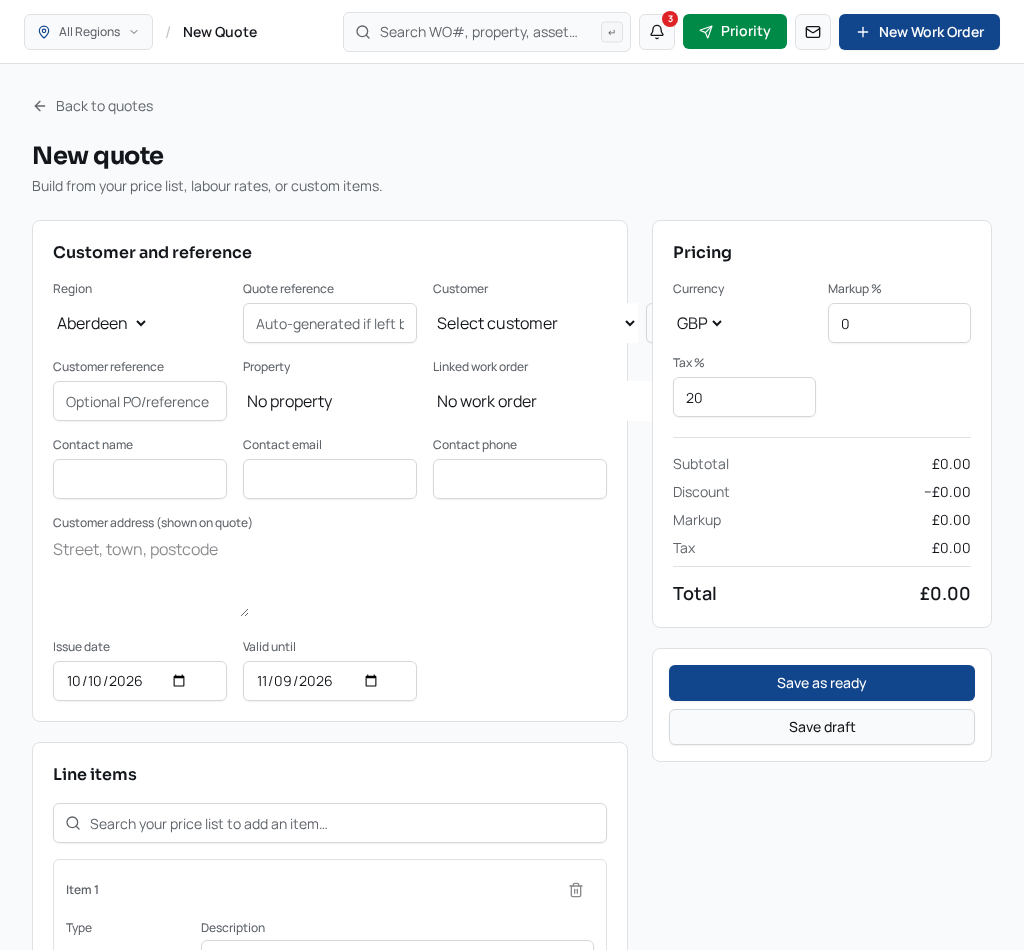Click the Contact name field
This screenshot has width=1024, height=950.
coord(140,479)
